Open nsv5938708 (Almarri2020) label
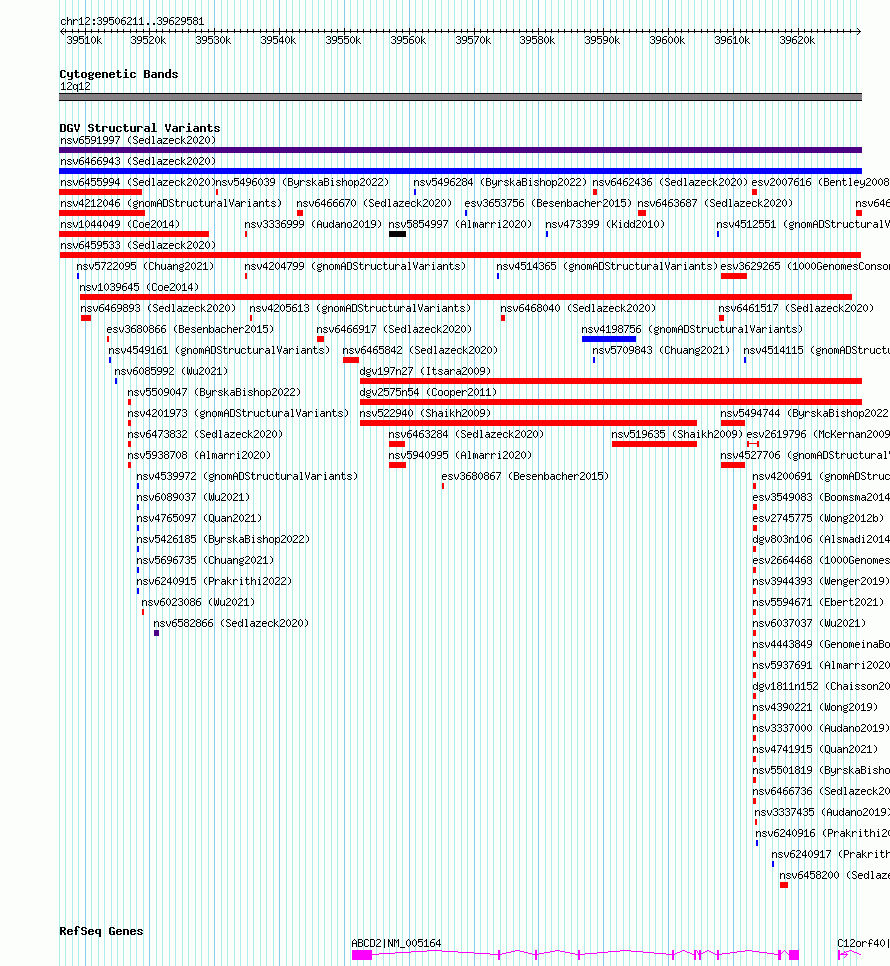Image resolution: width=890 pixels, height=966 pixels. 200,455
